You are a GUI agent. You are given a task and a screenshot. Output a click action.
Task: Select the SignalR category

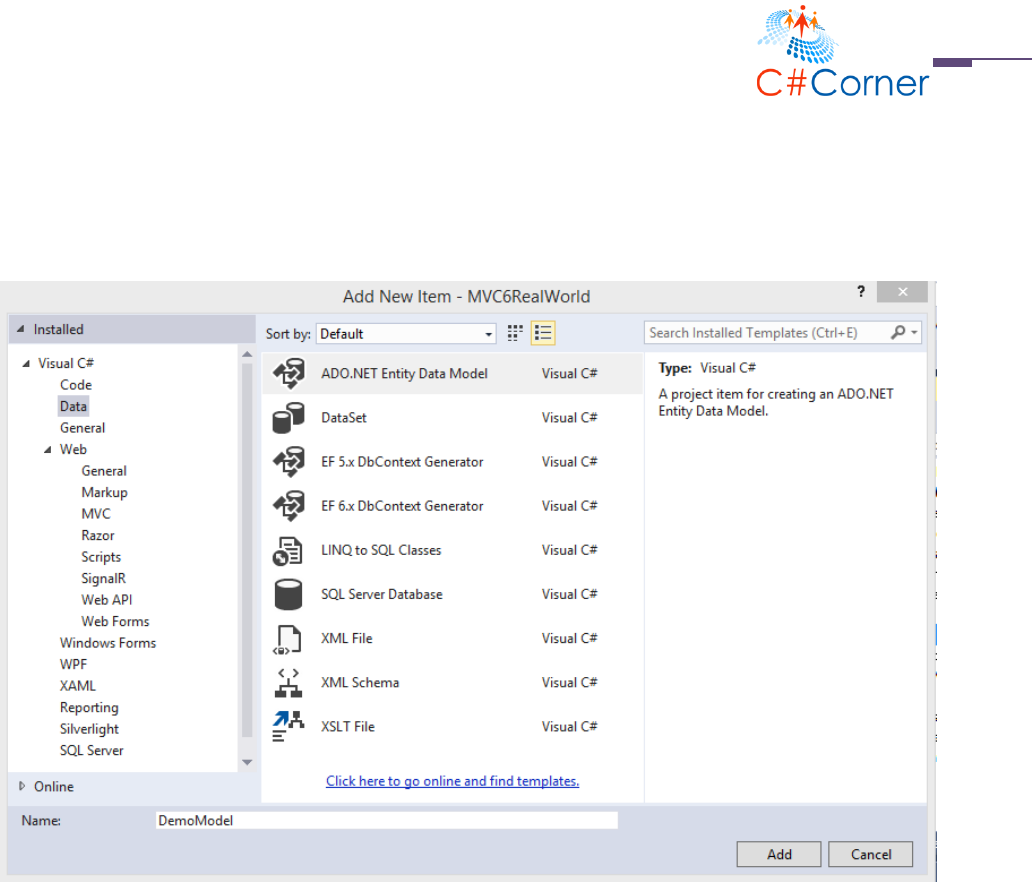click(103, 578)
